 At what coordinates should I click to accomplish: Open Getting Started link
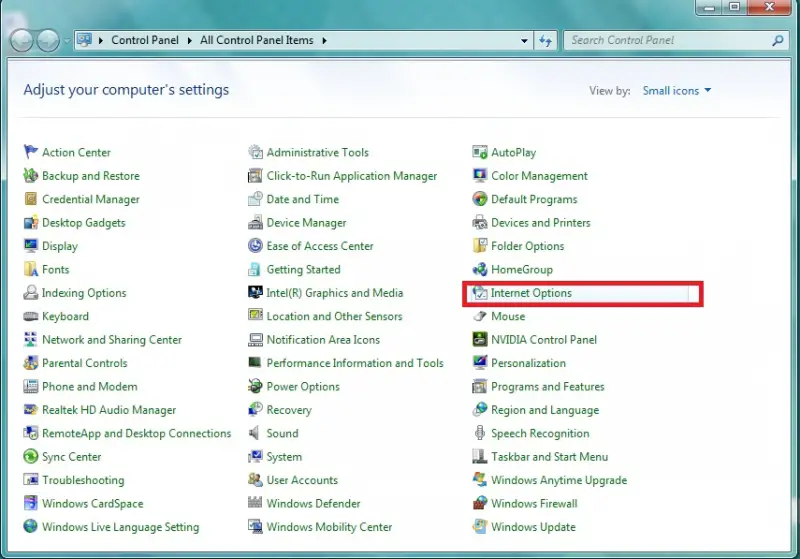[304, 269]
